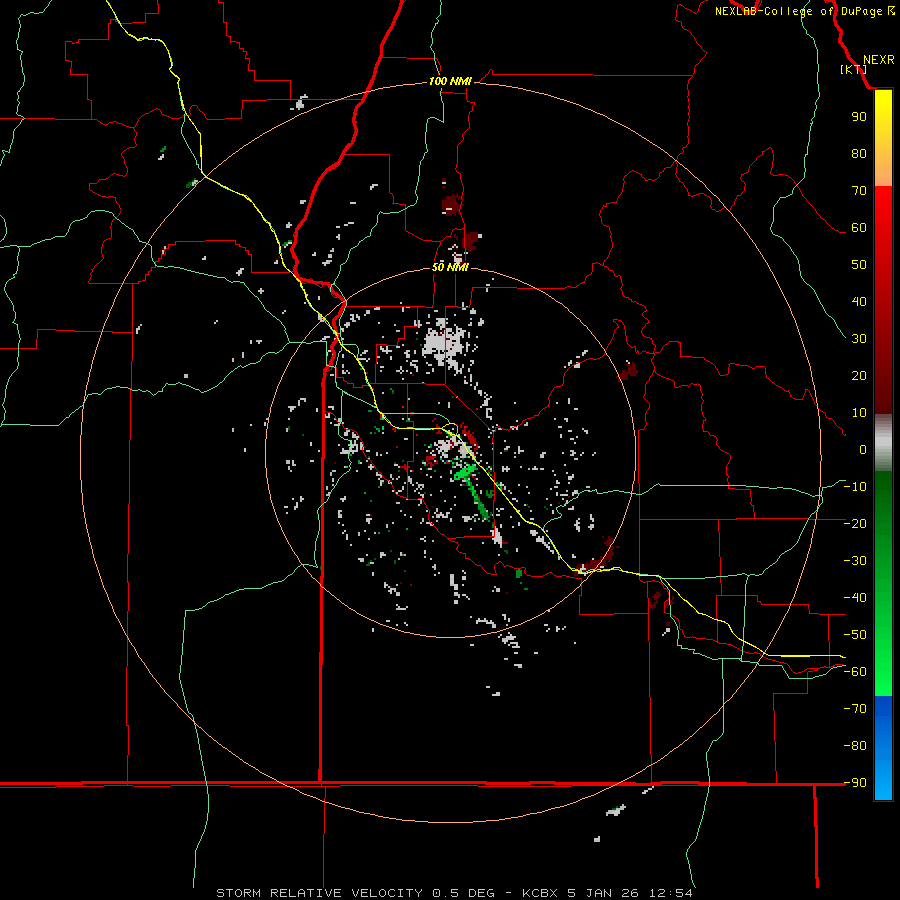Click the 50 value on velocity scale
Image resolution: width=900 pixels, height=900 pixels.
pyautogui.click(x=859, y=265)
